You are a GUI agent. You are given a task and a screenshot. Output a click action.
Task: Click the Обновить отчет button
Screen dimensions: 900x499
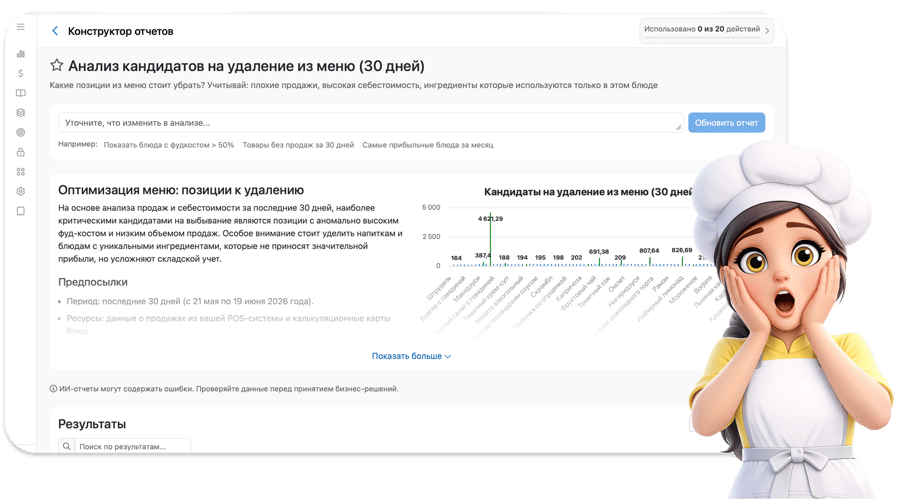pos(726,122)
